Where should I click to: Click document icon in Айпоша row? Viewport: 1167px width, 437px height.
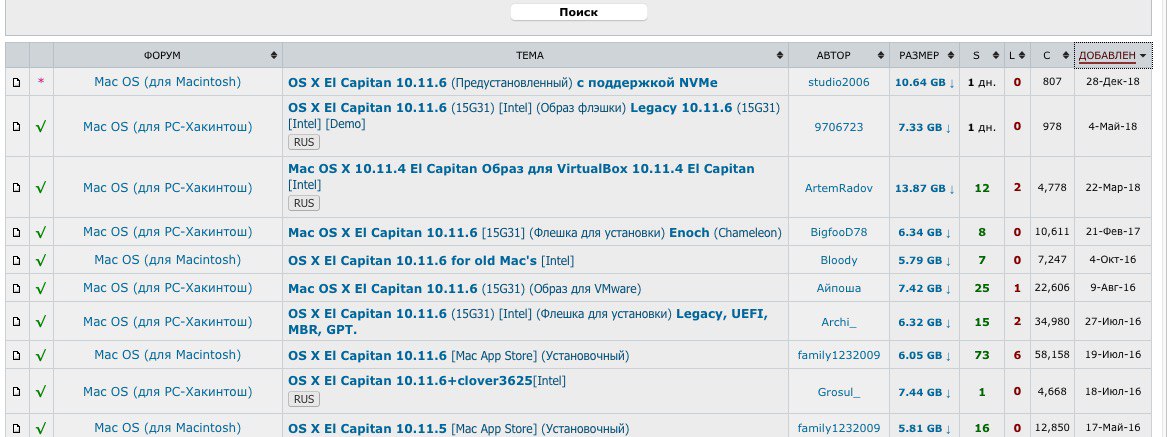16,288
